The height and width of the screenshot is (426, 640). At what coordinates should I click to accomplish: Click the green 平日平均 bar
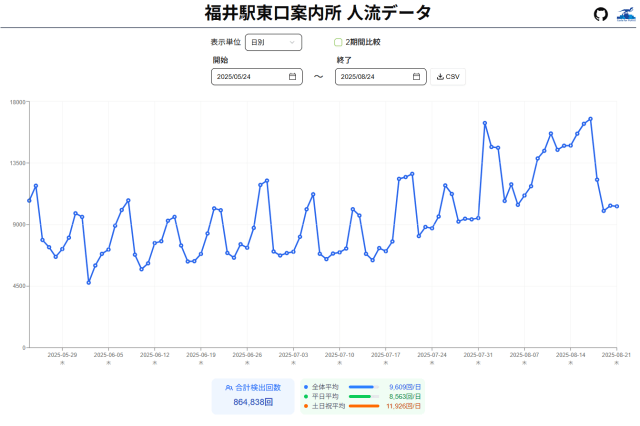(360, 396)
